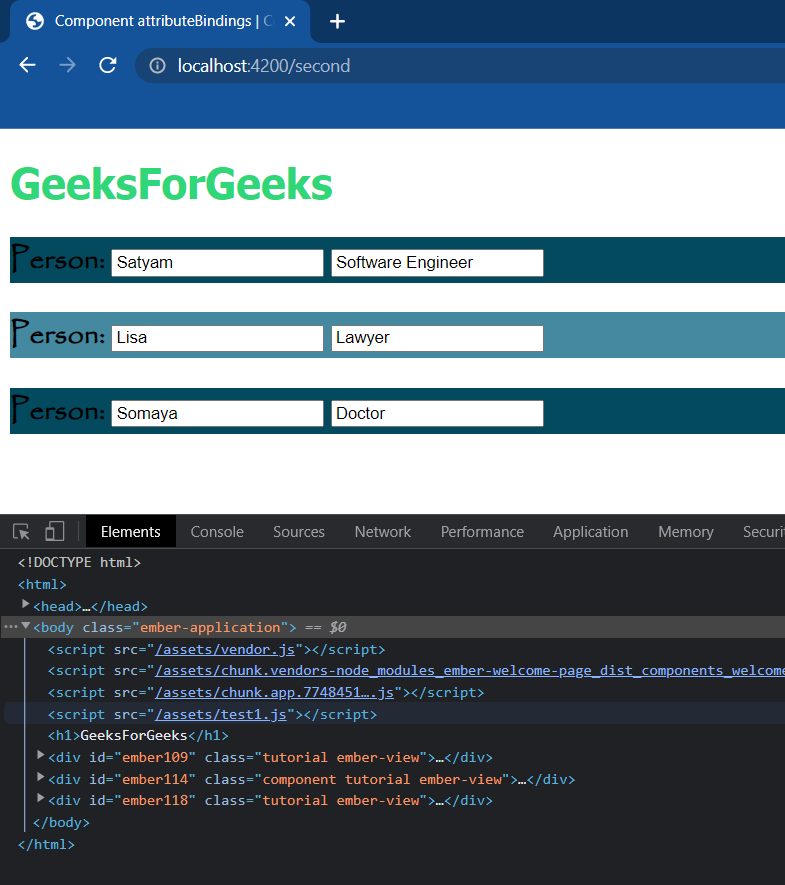Viewport: 785px width, 885px height.
Task: Select the <!DOCTYPE html> line
Action: coord(79,563)
